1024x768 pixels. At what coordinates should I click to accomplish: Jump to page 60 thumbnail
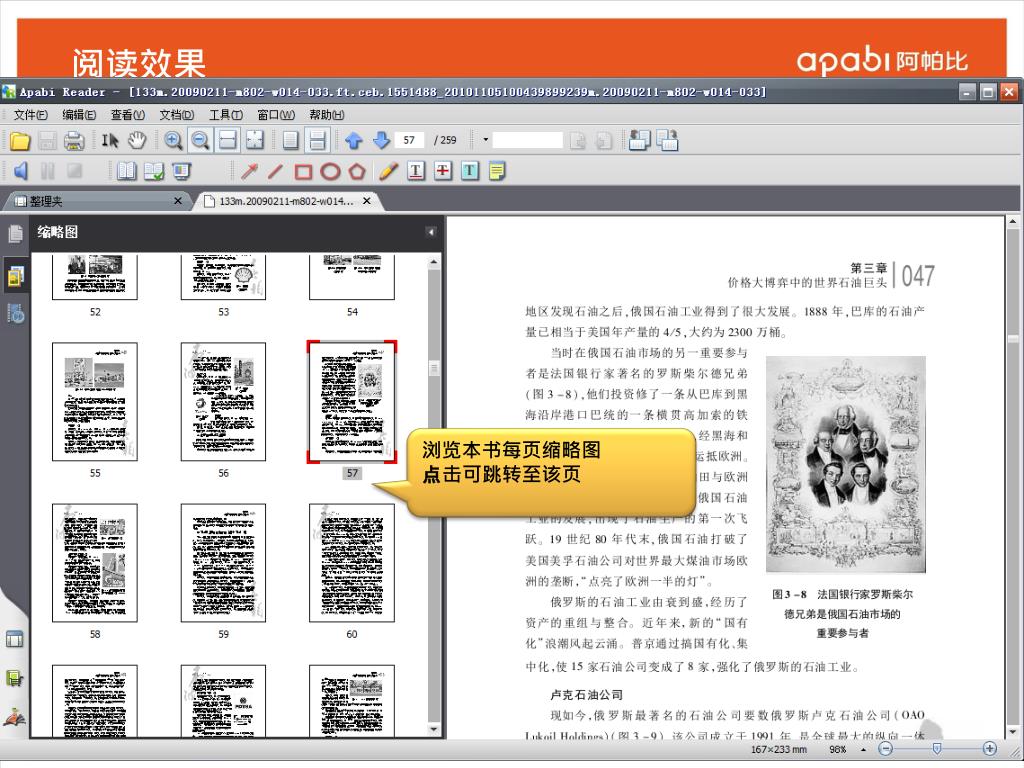pyautogui.click(x=352, y=563)
